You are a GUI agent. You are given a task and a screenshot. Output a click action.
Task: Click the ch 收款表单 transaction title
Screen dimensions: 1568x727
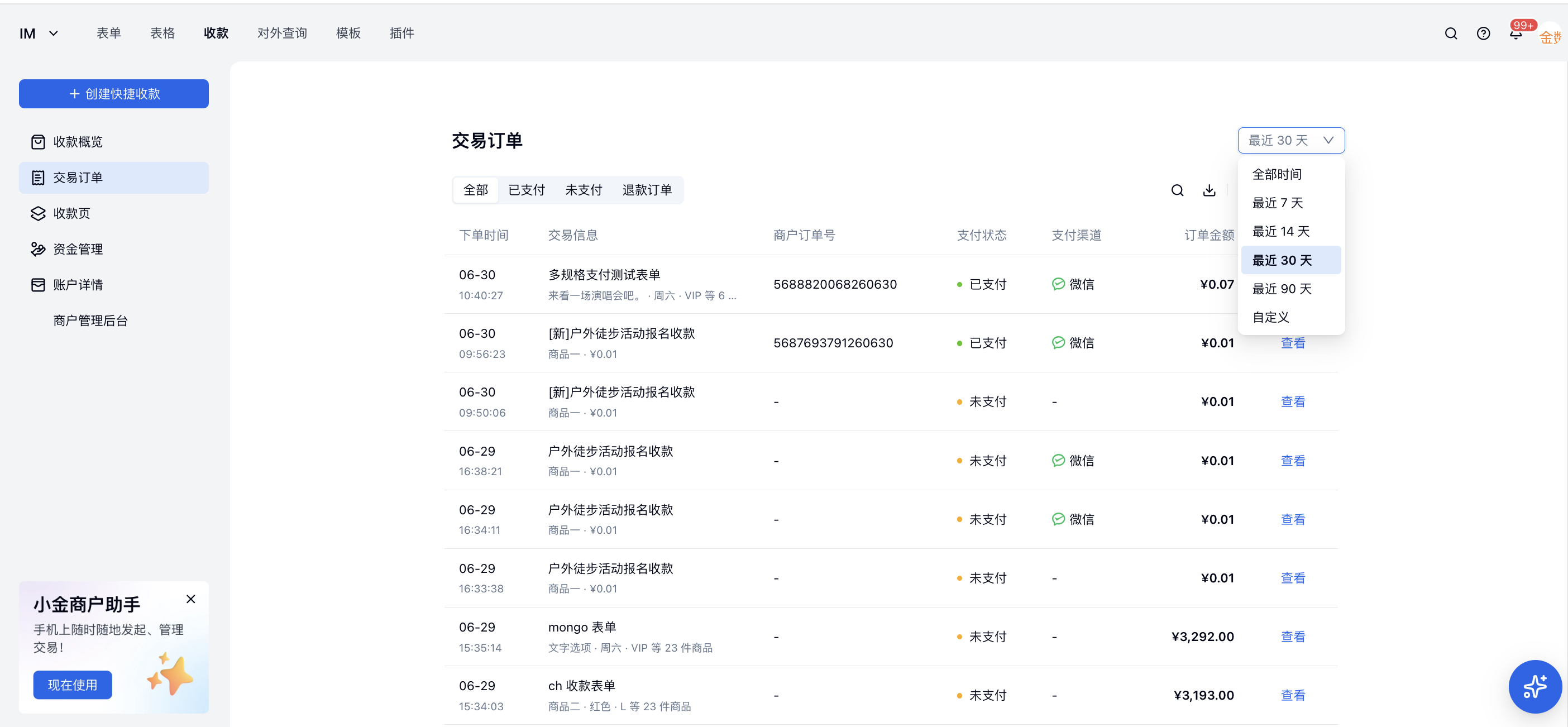[x=581, y=686]
